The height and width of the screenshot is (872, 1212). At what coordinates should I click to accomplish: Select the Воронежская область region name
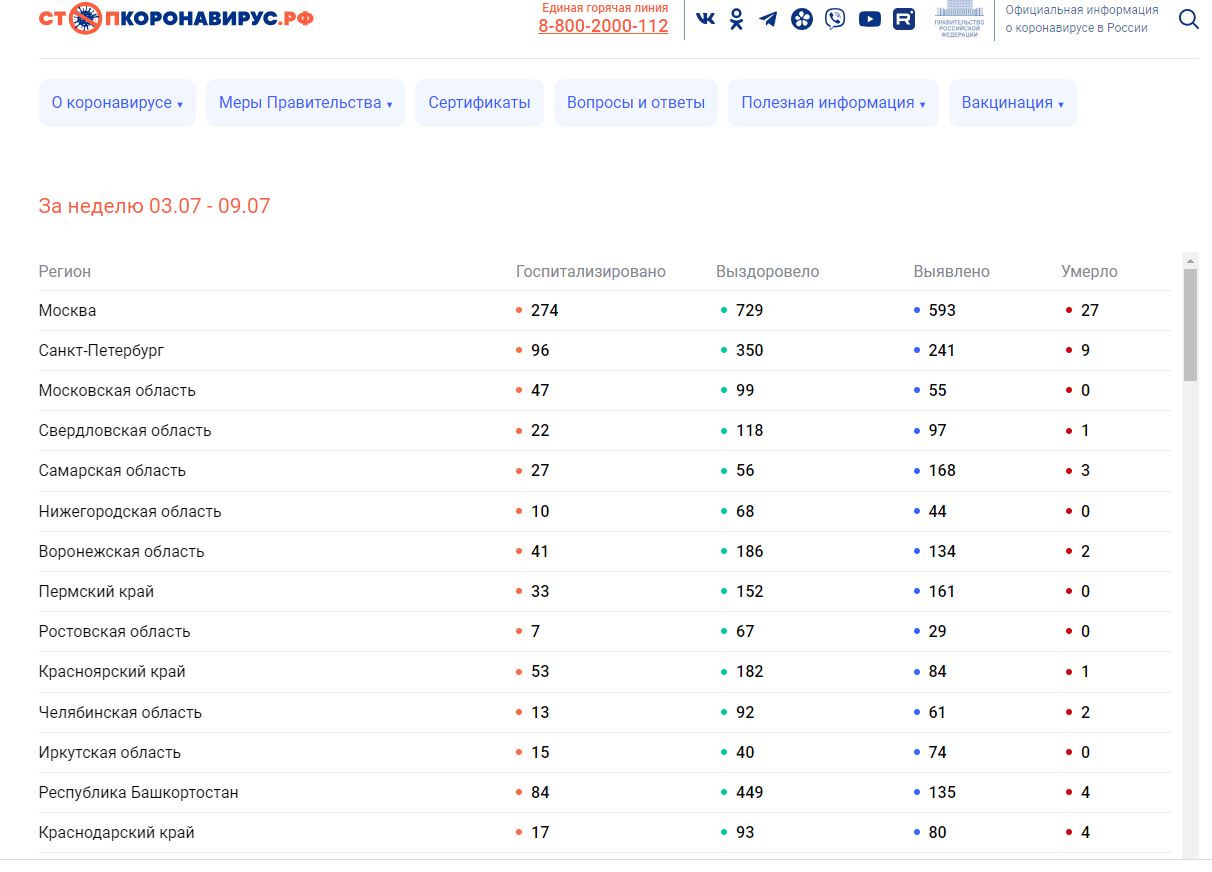click(121, 552)
